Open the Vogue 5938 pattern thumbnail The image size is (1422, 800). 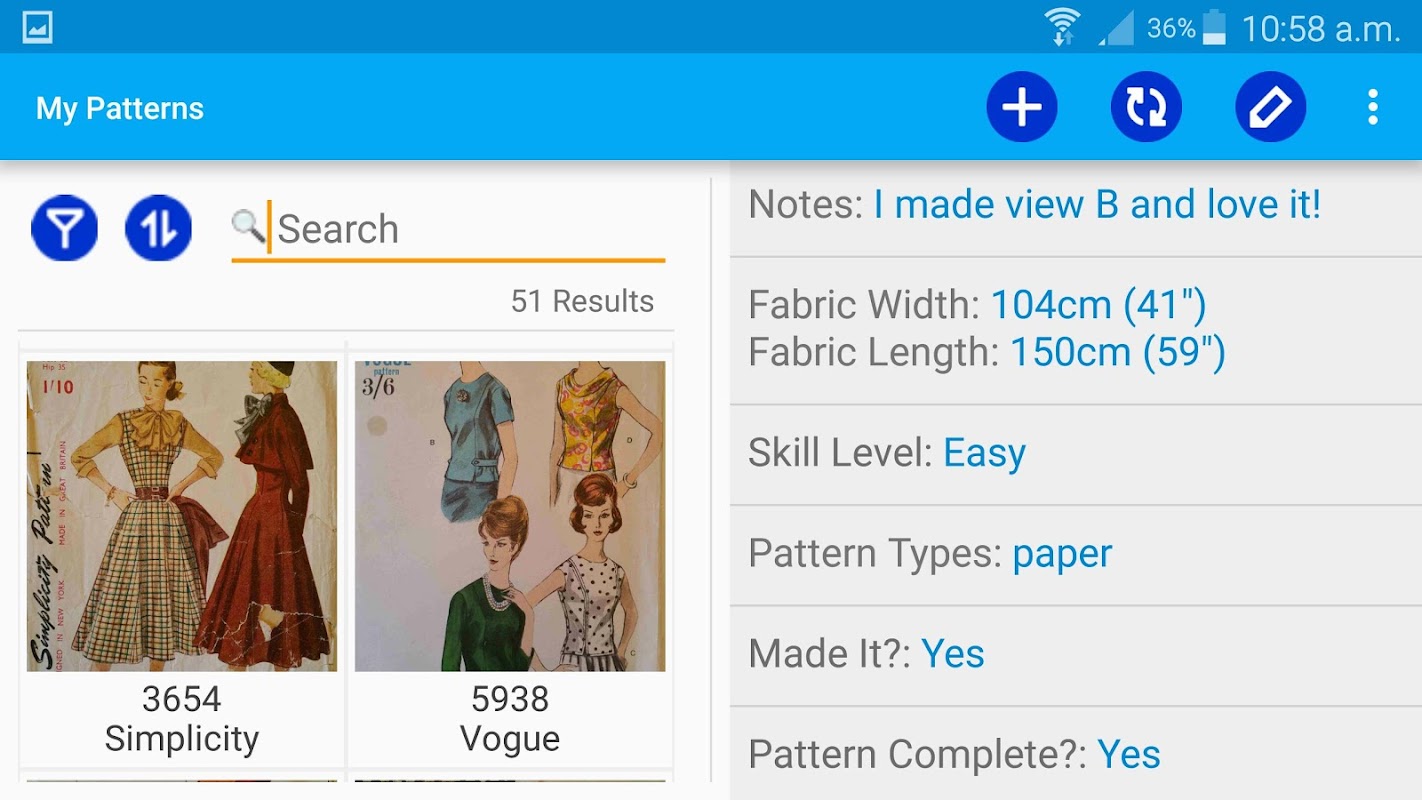[x=510, y=516]
